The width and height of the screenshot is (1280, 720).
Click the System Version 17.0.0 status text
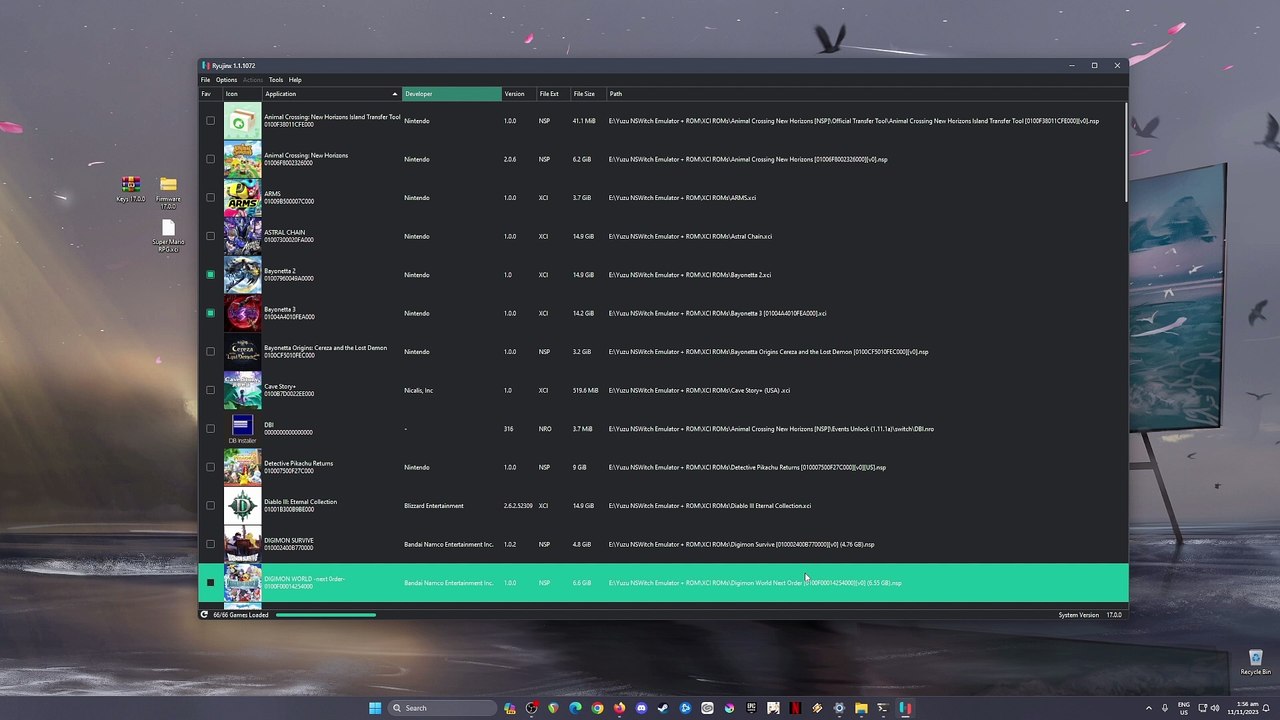(1090, 615)
